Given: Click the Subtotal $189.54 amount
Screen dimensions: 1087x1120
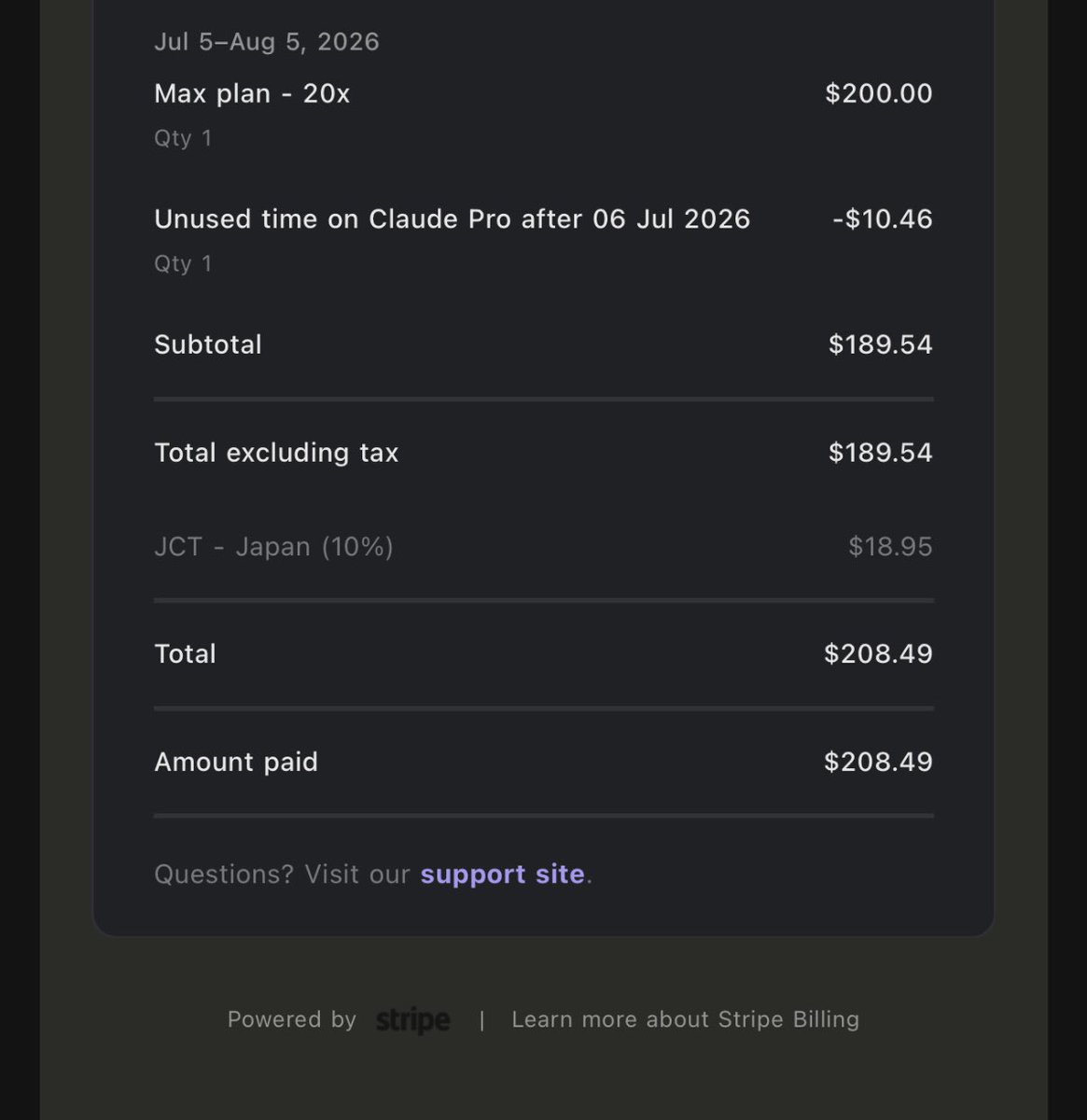Looking at the screenshot, I should click(x=881, y=344).
